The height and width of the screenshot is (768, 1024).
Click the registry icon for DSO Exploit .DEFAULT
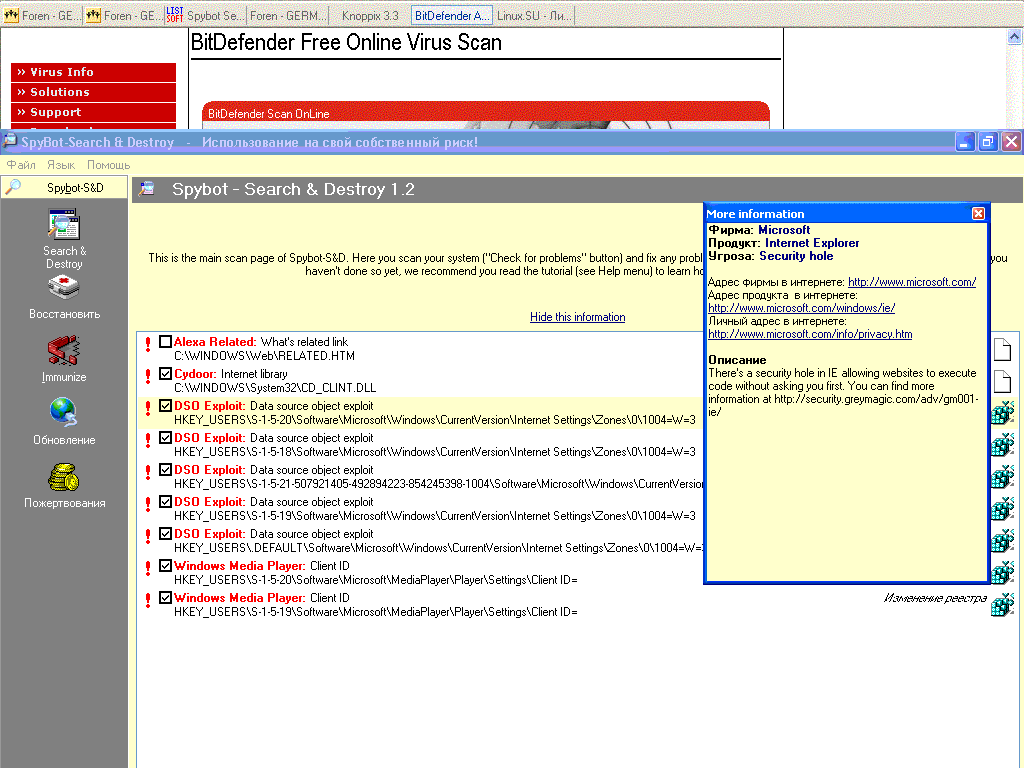pos(1002,541)
